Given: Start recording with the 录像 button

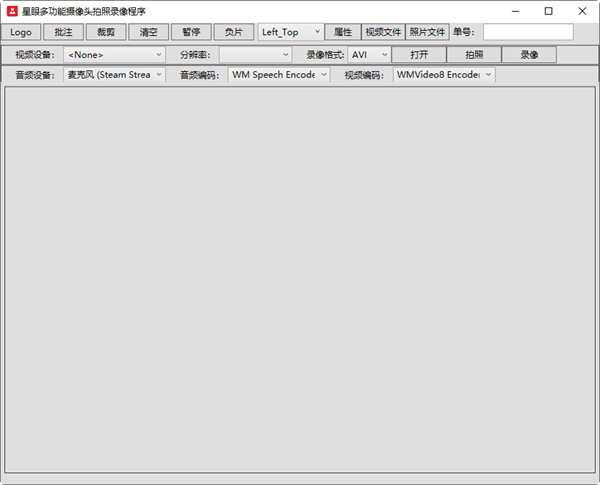Looking at the screenshot, I should pyautogui.click(x=529, y=54).
